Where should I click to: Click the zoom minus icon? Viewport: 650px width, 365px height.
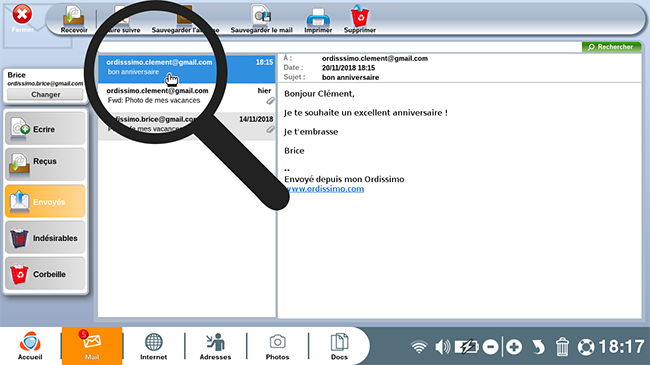coord(490,347)
